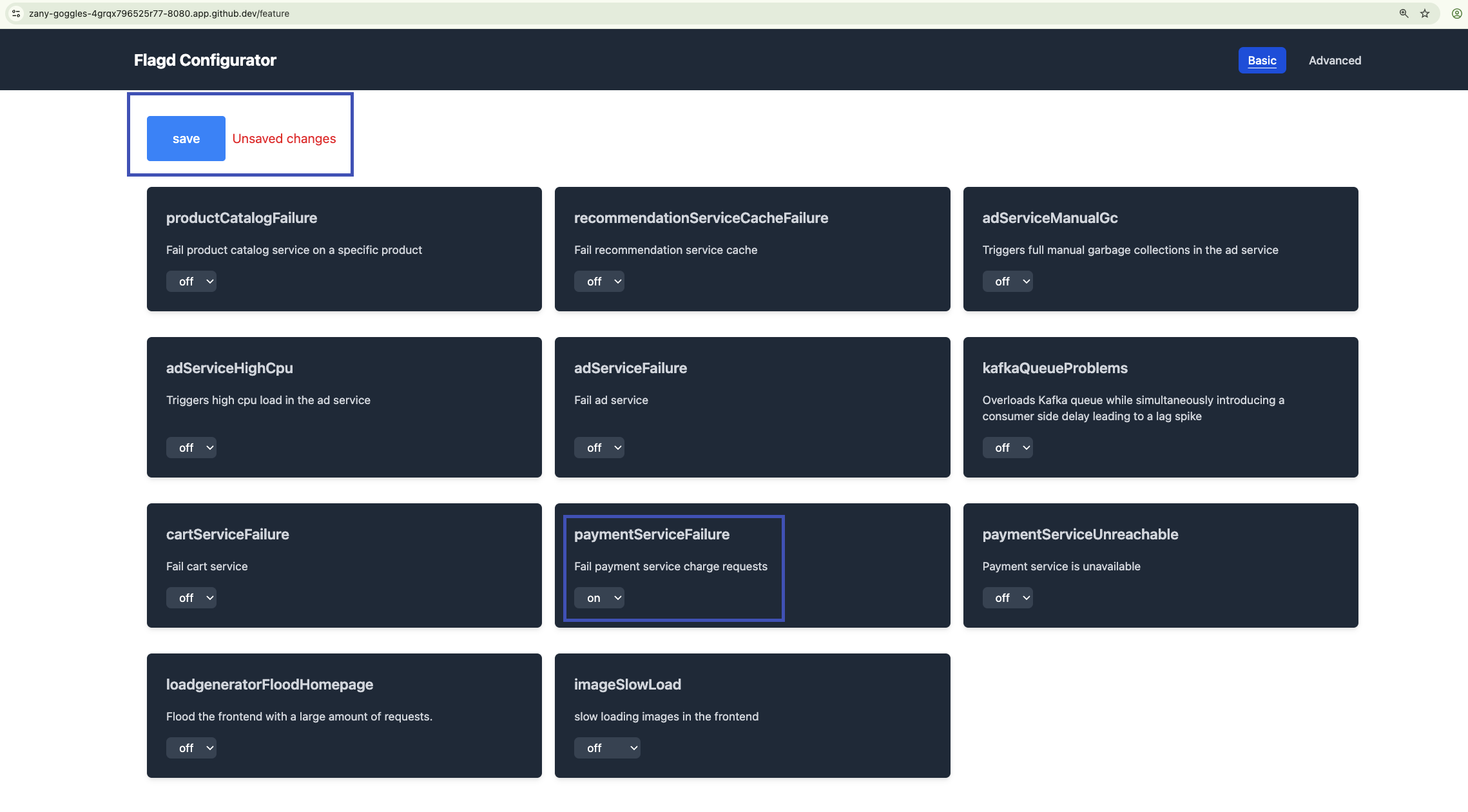This screenshot has height=812, width=1468.
Task: Open the paymentServiceFailure on dropdown
Action: pyautogui.click(x=599, y=598)
